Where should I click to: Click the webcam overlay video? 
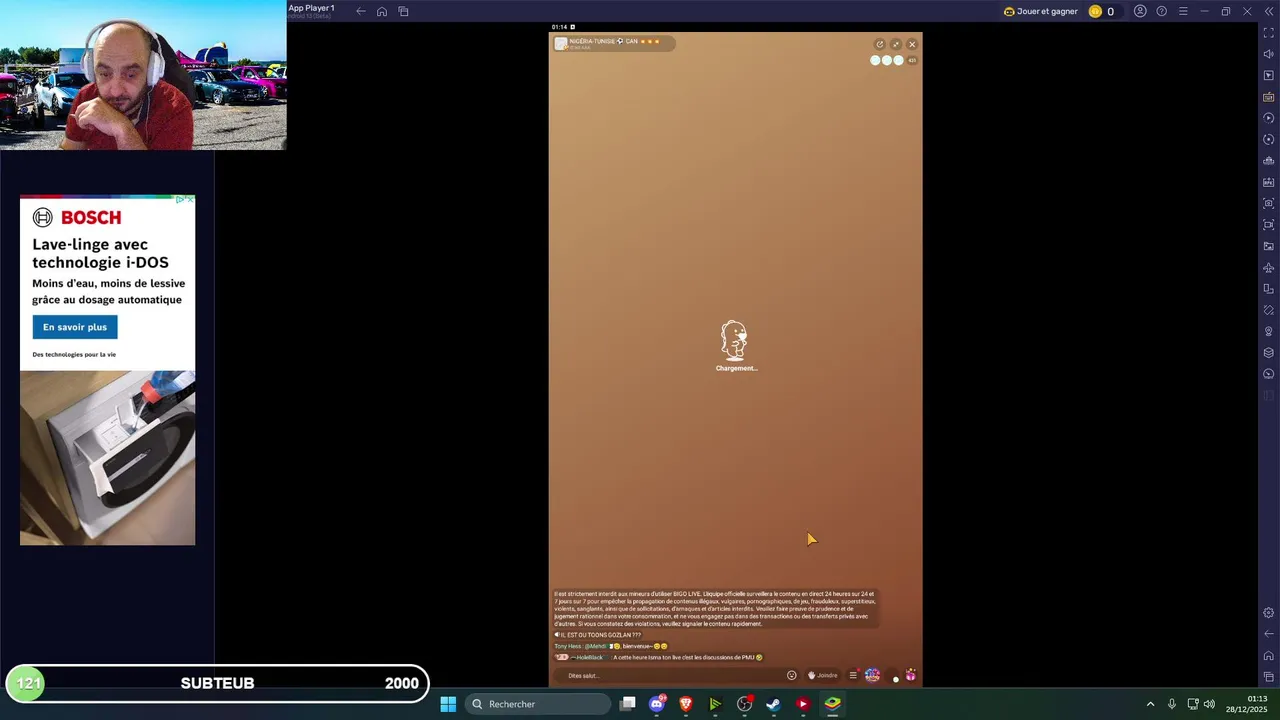click(x=143, y=75)
